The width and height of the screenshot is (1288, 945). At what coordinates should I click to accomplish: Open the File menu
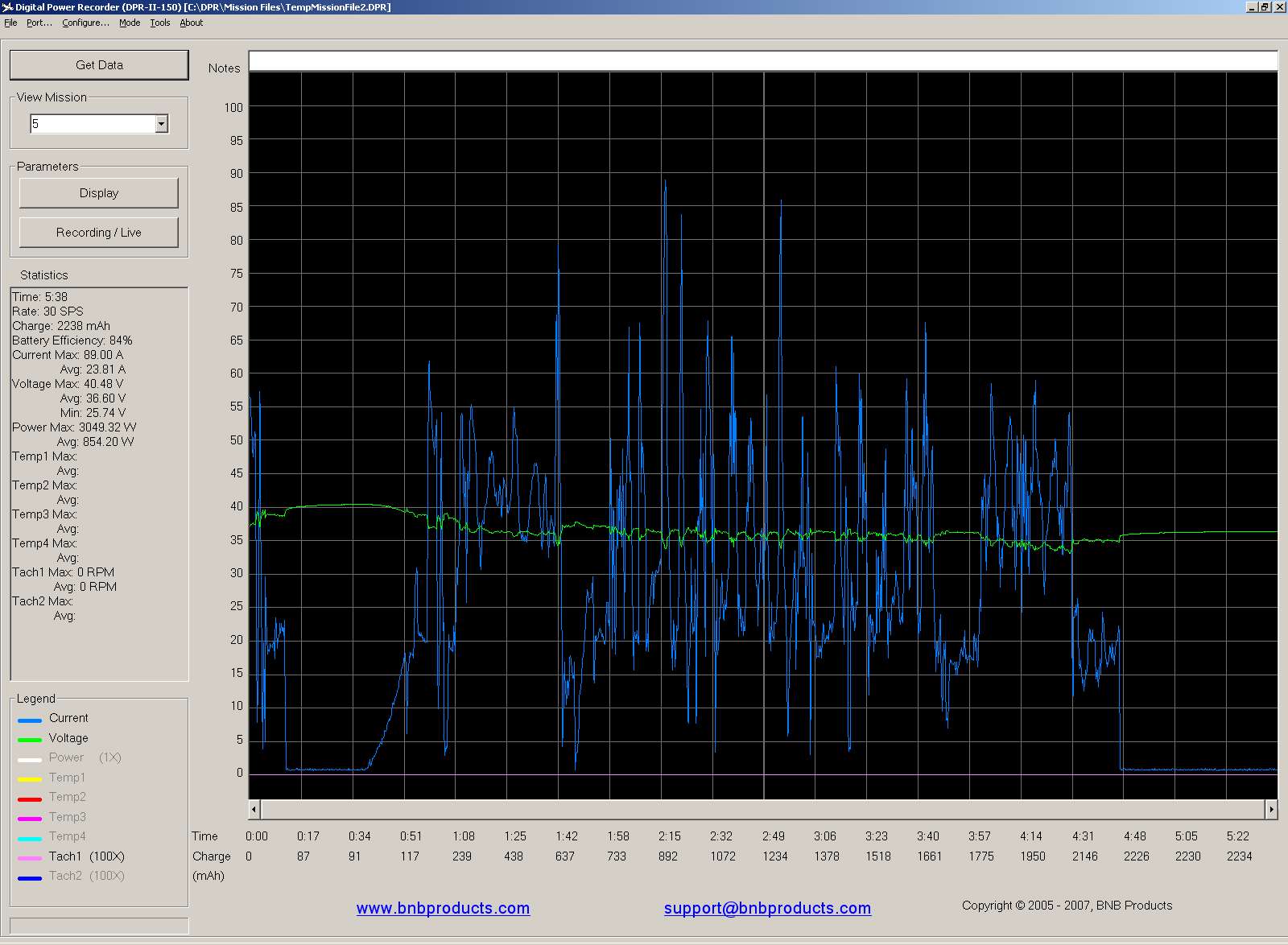pyautogui.click(x=10, y=23)
